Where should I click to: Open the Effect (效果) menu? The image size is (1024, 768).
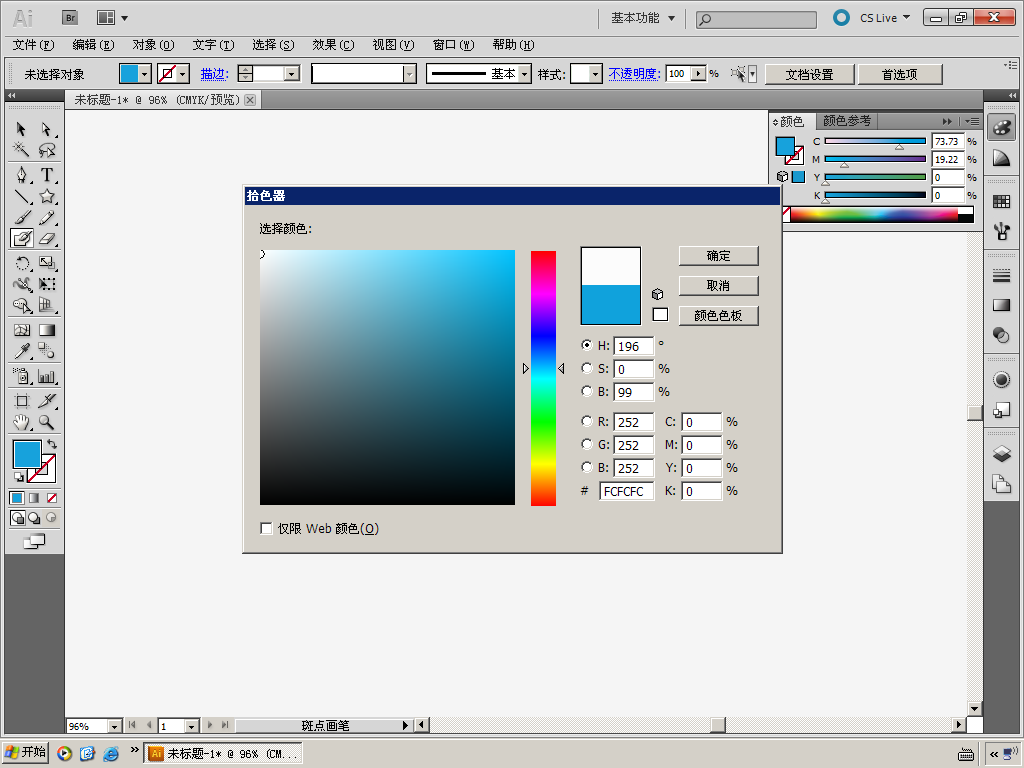point(333,45)
